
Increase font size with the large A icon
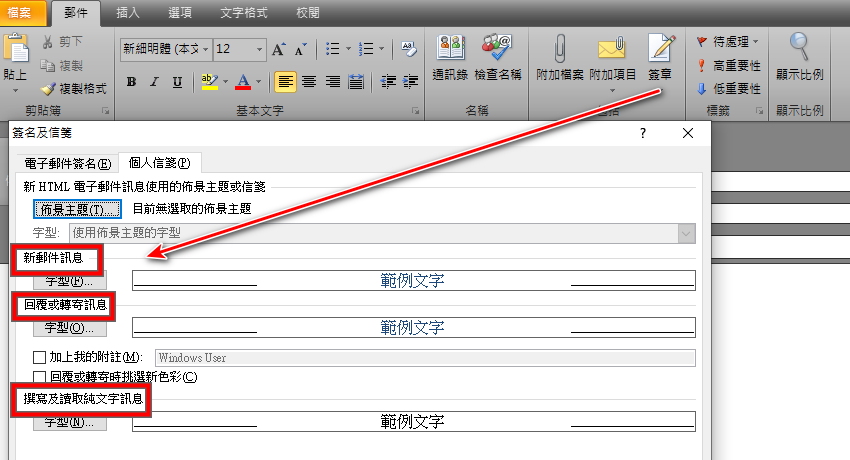tap(278, 49)
